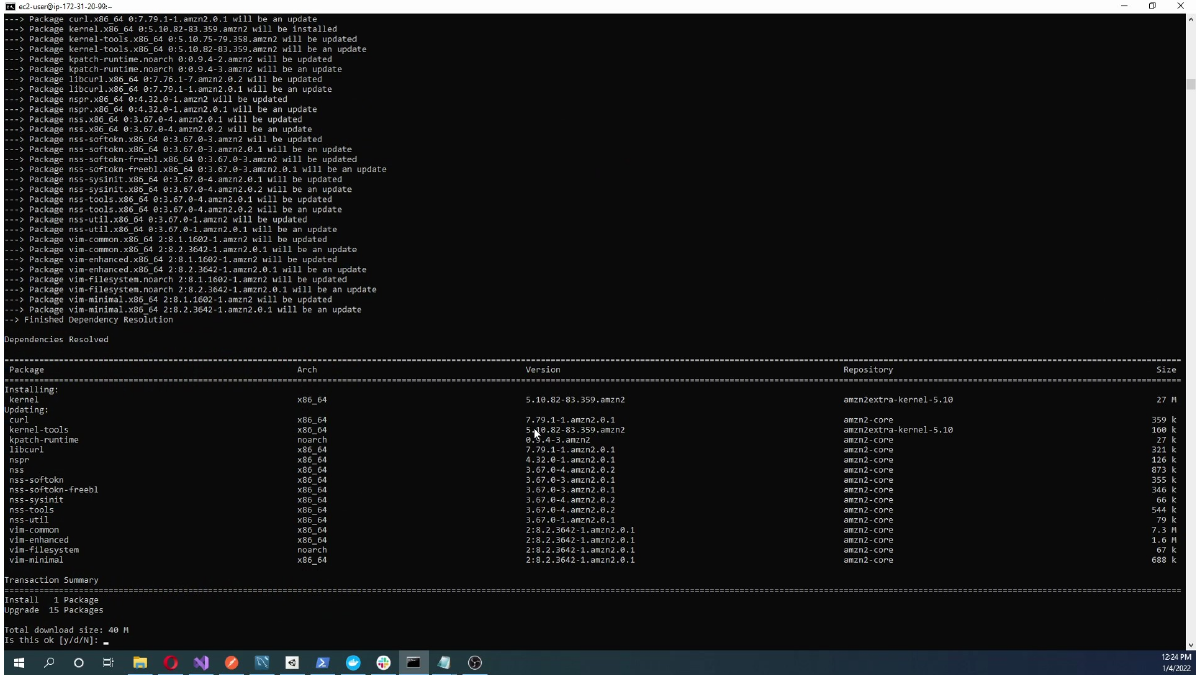Click the "Total download size: 40 M" line
This screenshot has width=1201, height=675.
click(66, 630)
